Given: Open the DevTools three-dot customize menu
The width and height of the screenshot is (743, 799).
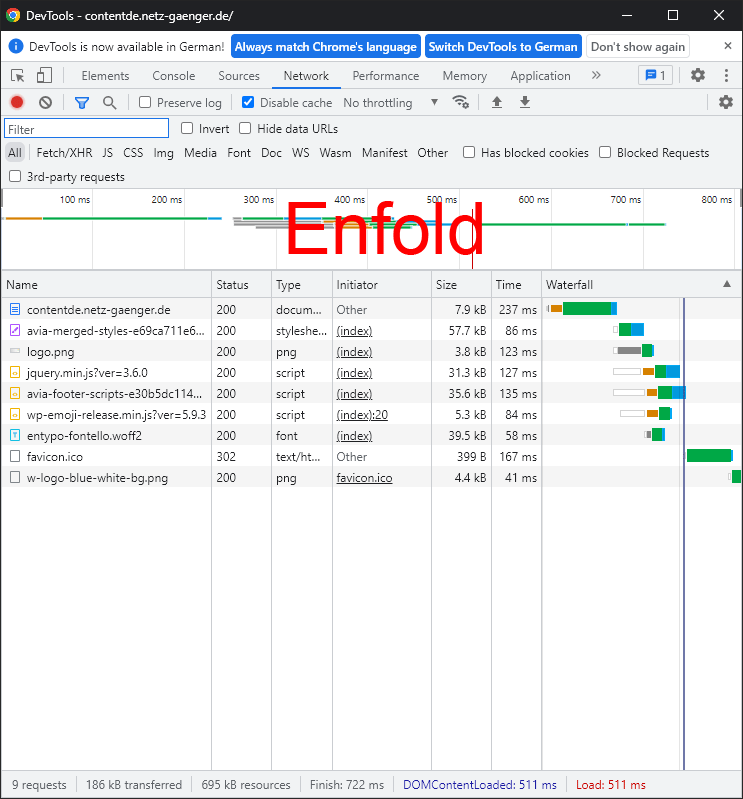Looking at the screenshot, I should (x=726, y=76).
